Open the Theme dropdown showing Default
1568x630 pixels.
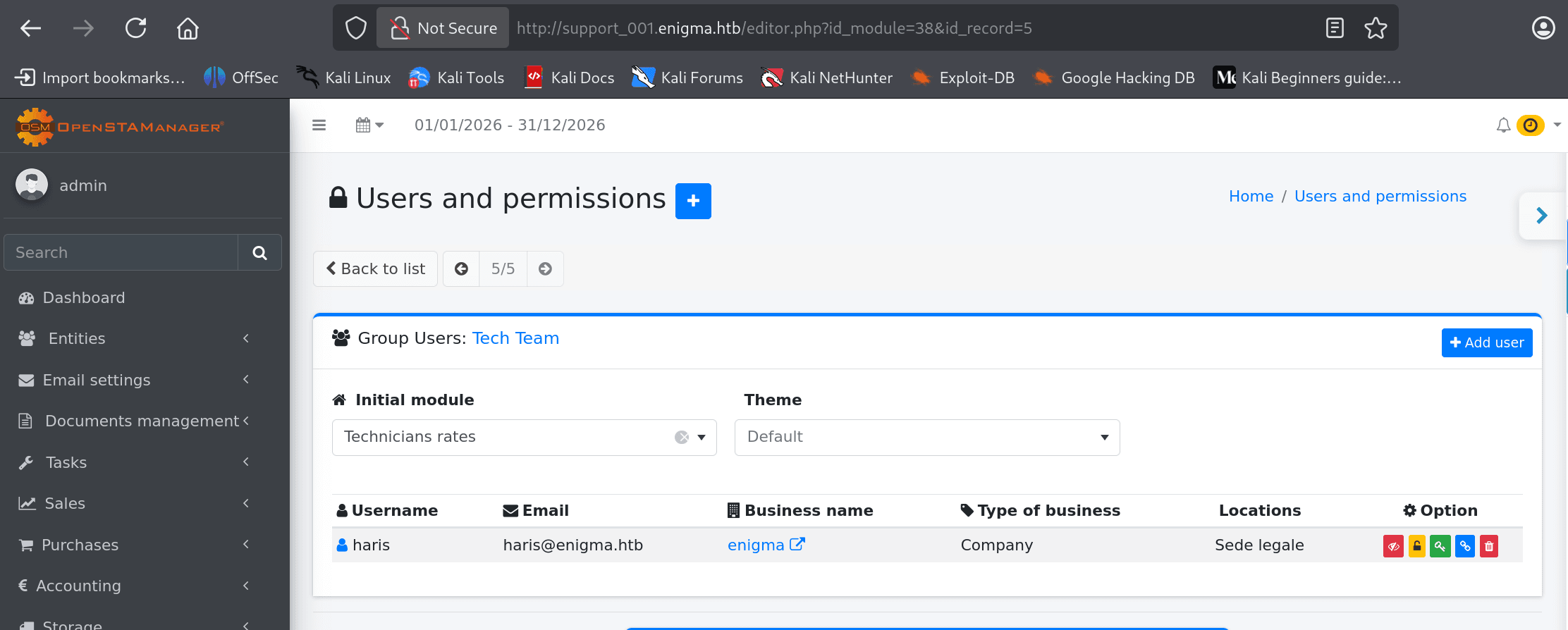coord(927,438)
